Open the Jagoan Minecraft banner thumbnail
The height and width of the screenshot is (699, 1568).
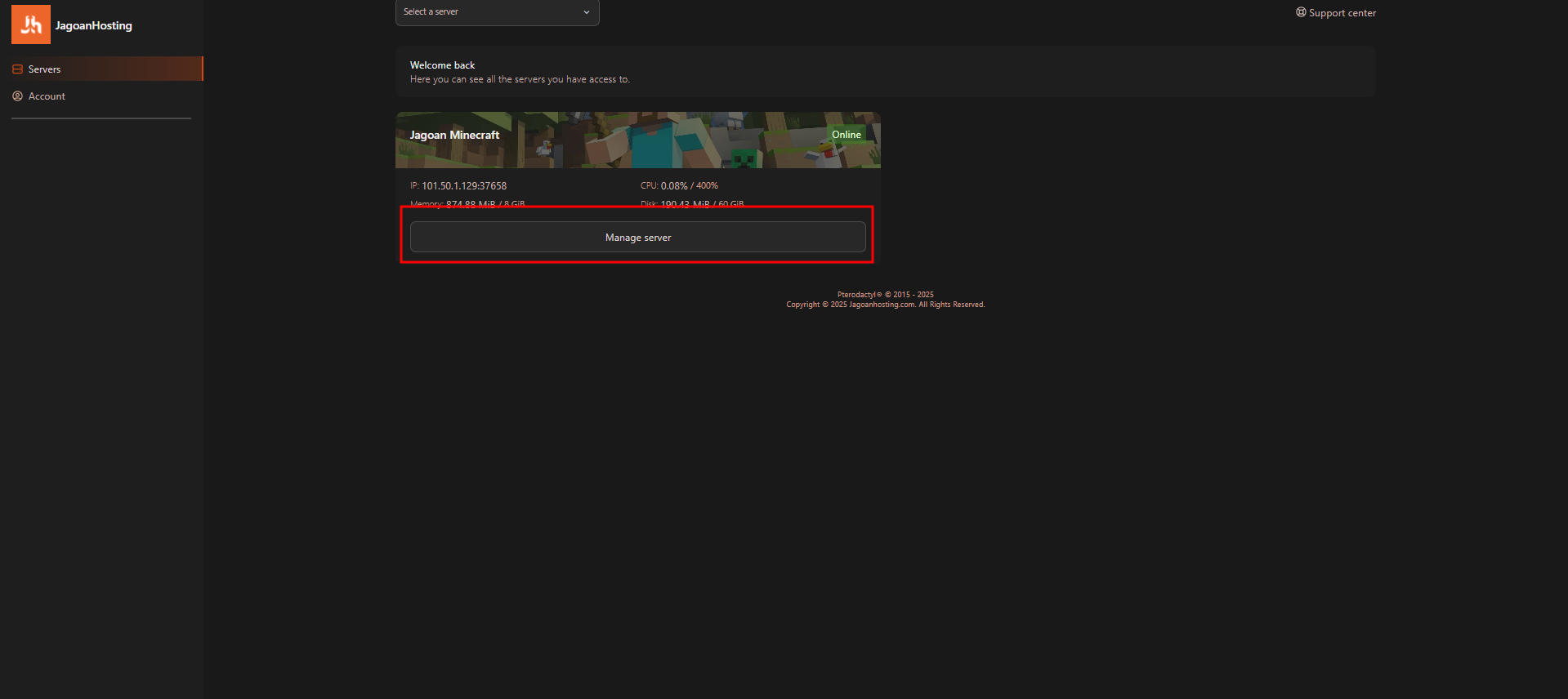[x=638, y=140]
